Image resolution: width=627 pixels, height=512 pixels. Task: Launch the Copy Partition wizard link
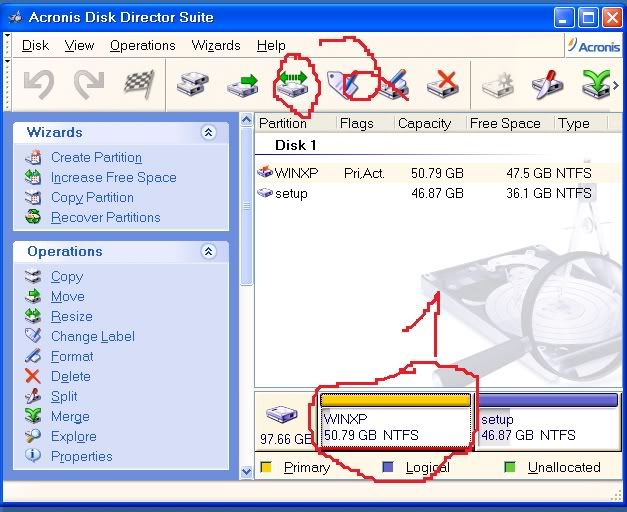pos(92,197)
